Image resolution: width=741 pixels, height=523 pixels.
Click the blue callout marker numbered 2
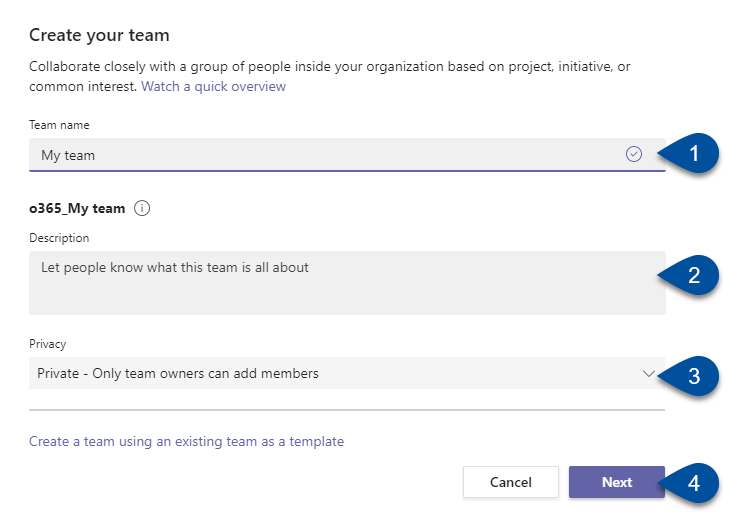tap(689, 275)
